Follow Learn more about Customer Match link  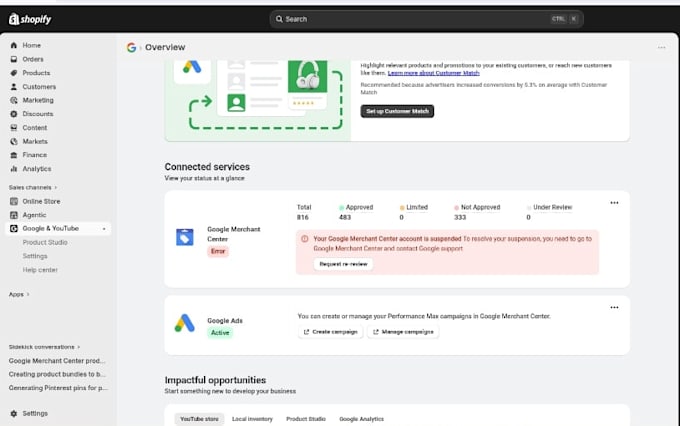[x=434, y=73]
